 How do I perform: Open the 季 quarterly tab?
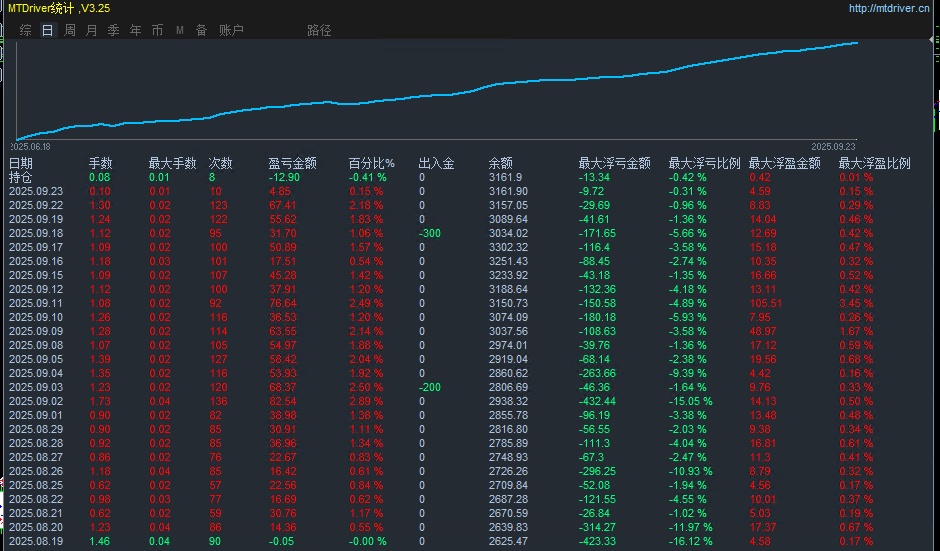tap(114, 30)
